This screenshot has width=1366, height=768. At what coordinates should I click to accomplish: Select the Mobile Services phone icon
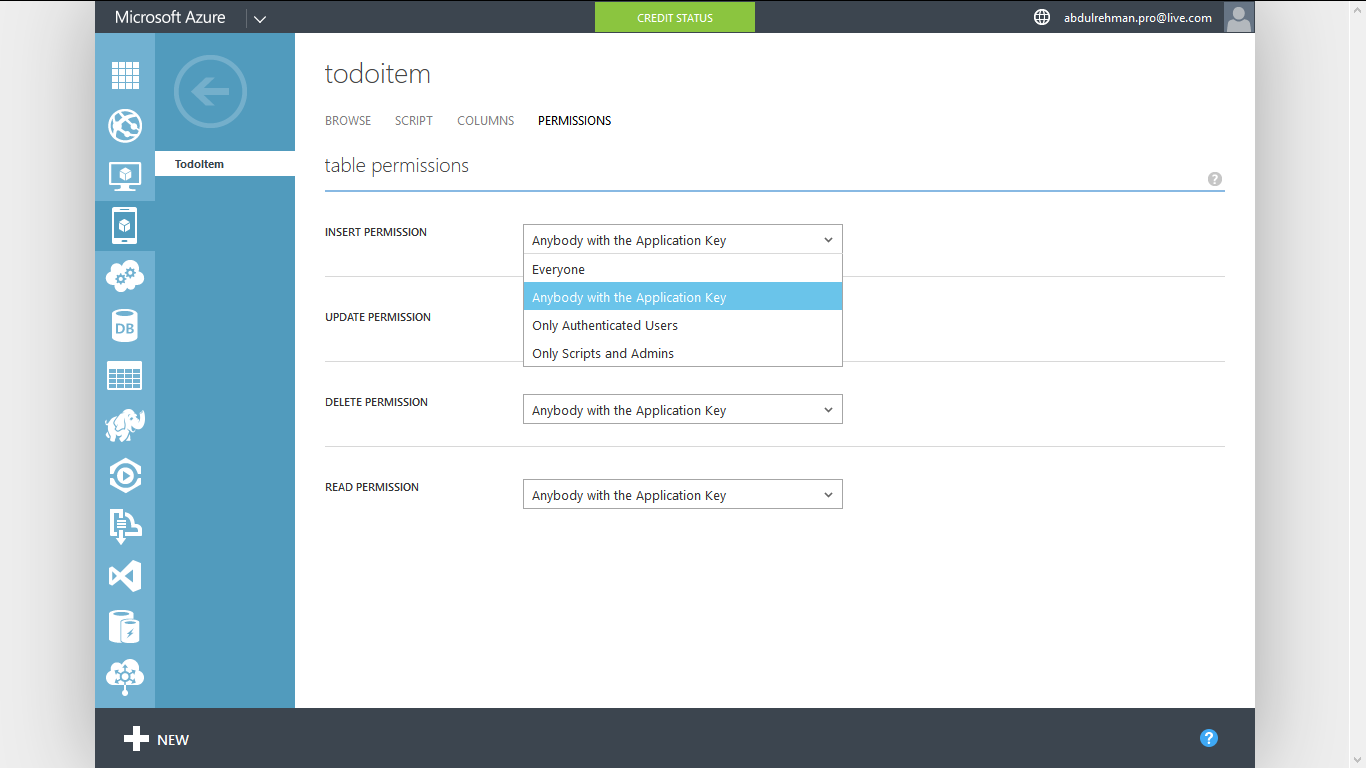tap(125, 226)
